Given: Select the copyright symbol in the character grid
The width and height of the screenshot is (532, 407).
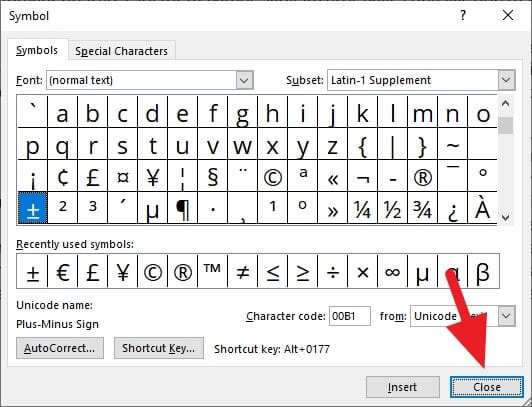Looking at the screenshot, I should pyautogui.click(x=272, y=176).
